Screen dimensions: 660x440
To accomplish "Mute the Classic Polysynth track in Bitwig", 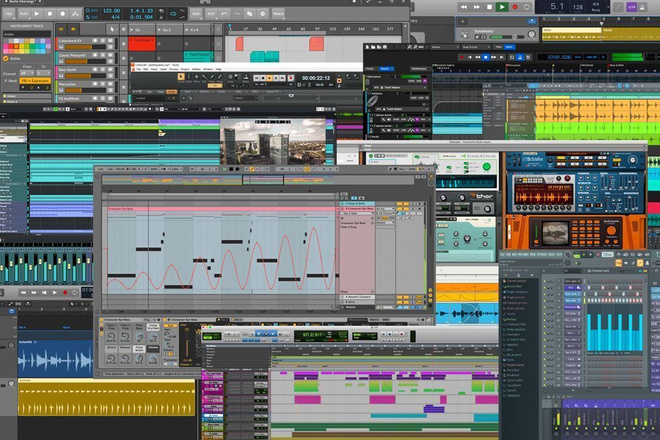I will tap(110, 55).
